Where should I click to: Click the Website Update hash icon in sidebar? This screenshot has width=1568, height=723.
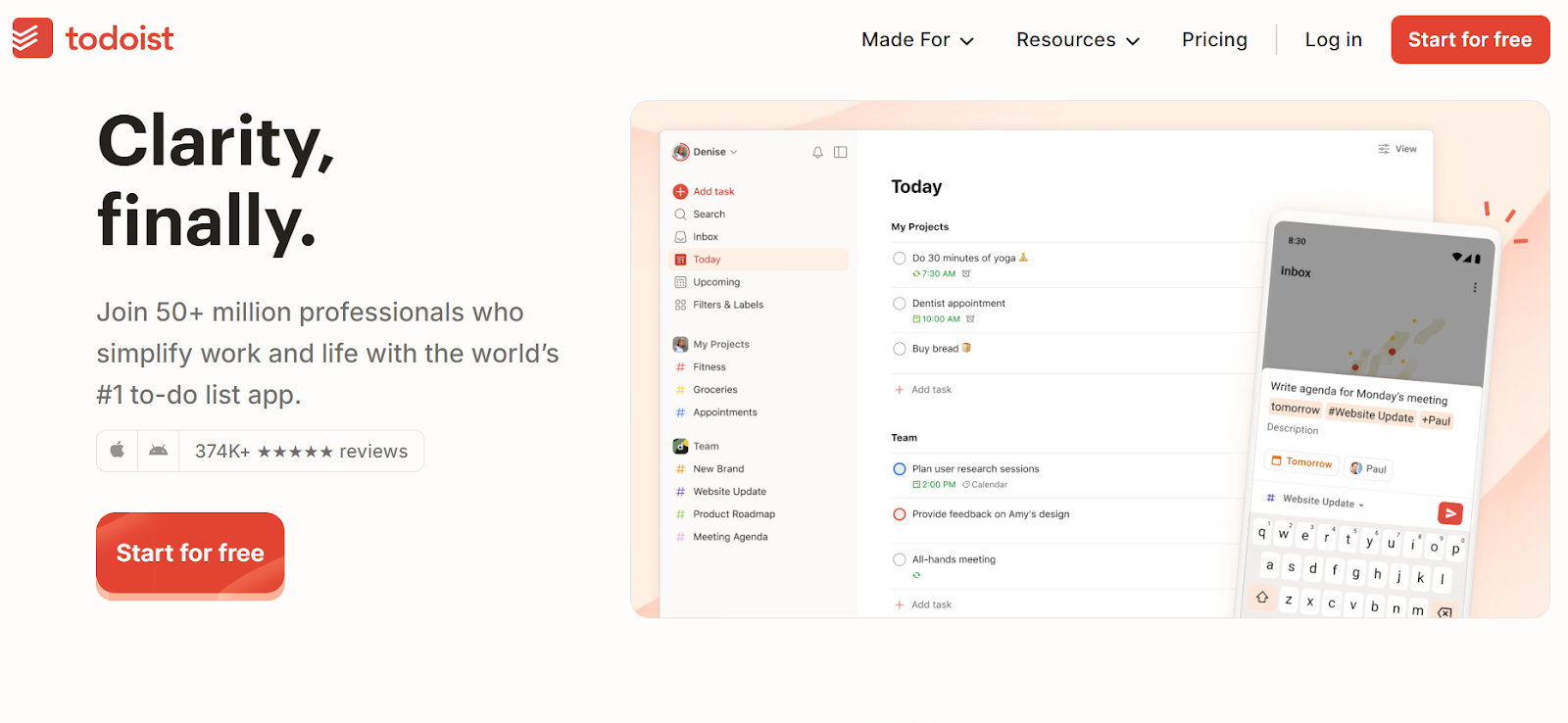pos(680,492)
